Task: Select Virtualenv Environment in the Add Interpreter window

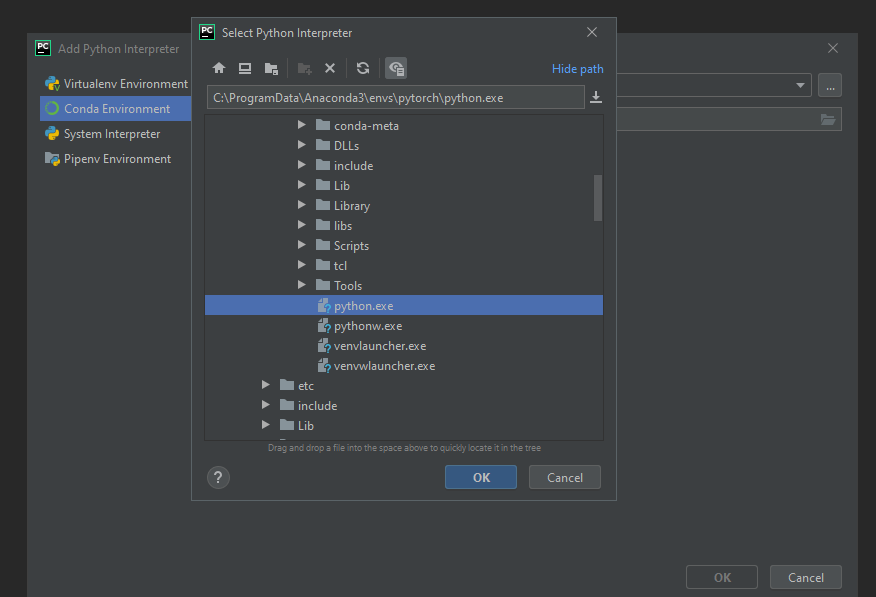Action: [116, 84]
